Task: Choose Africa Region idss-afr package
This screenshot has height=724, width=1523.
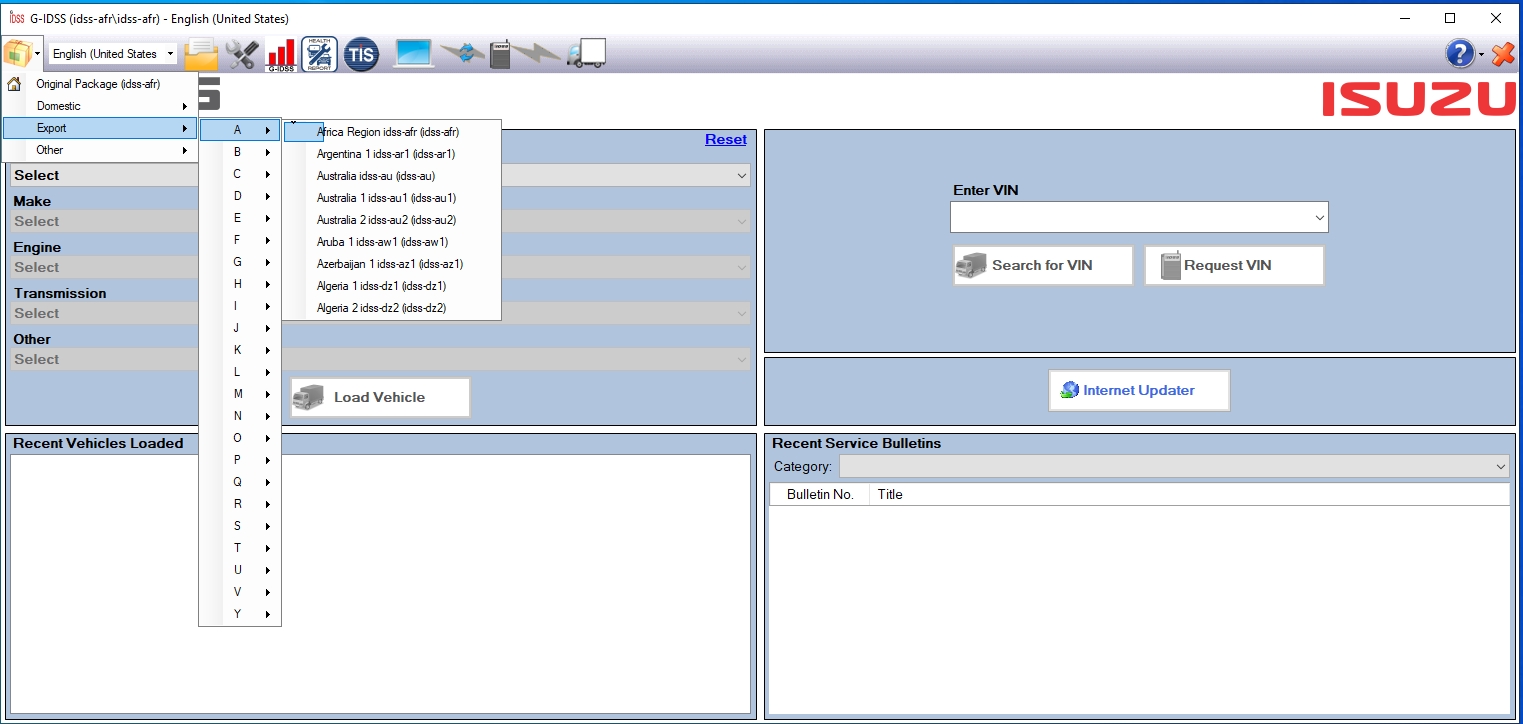Action: tap(392, 132)
